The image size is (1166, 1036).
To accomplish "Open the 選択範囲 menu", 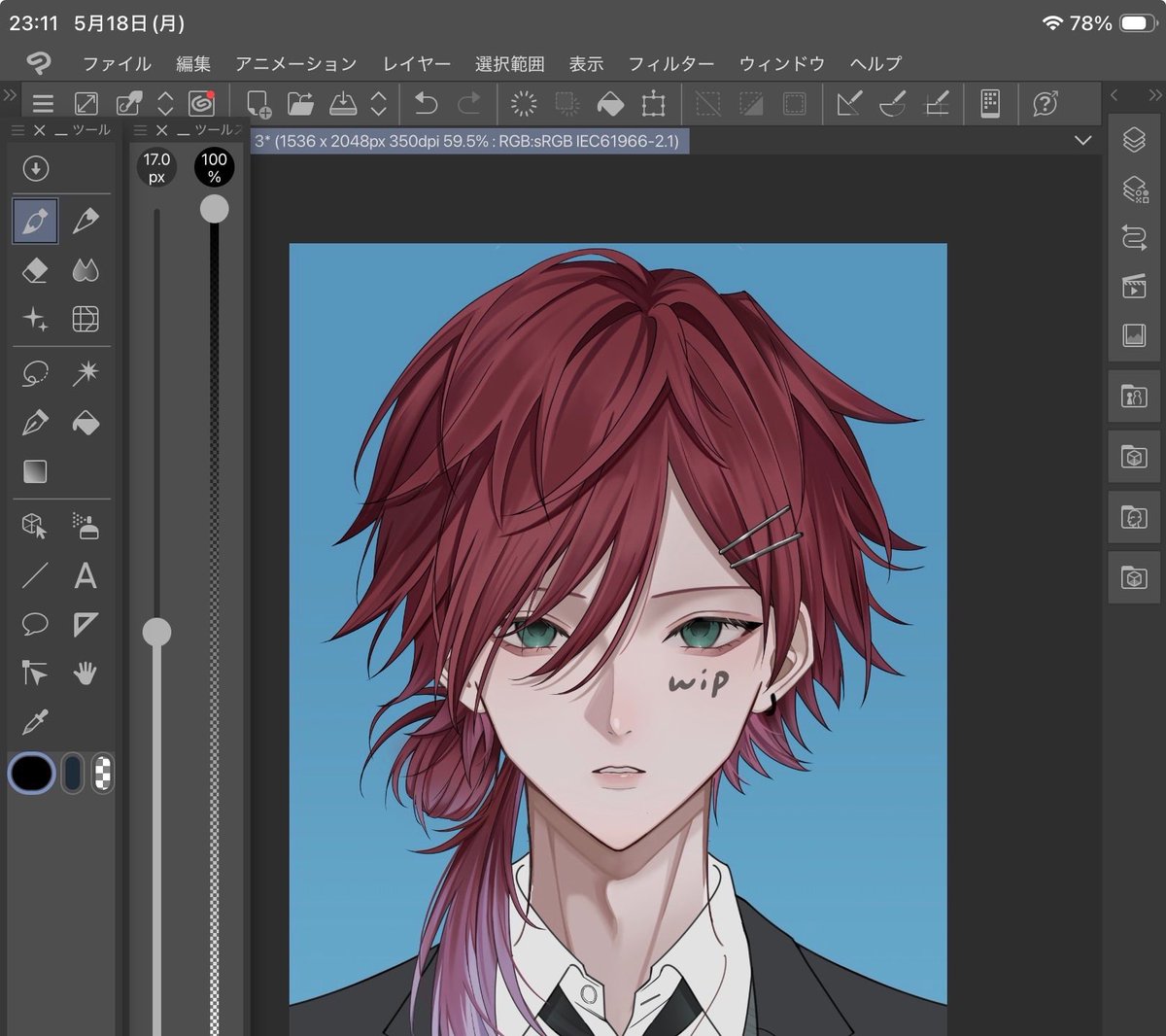I will pos(510,64).
